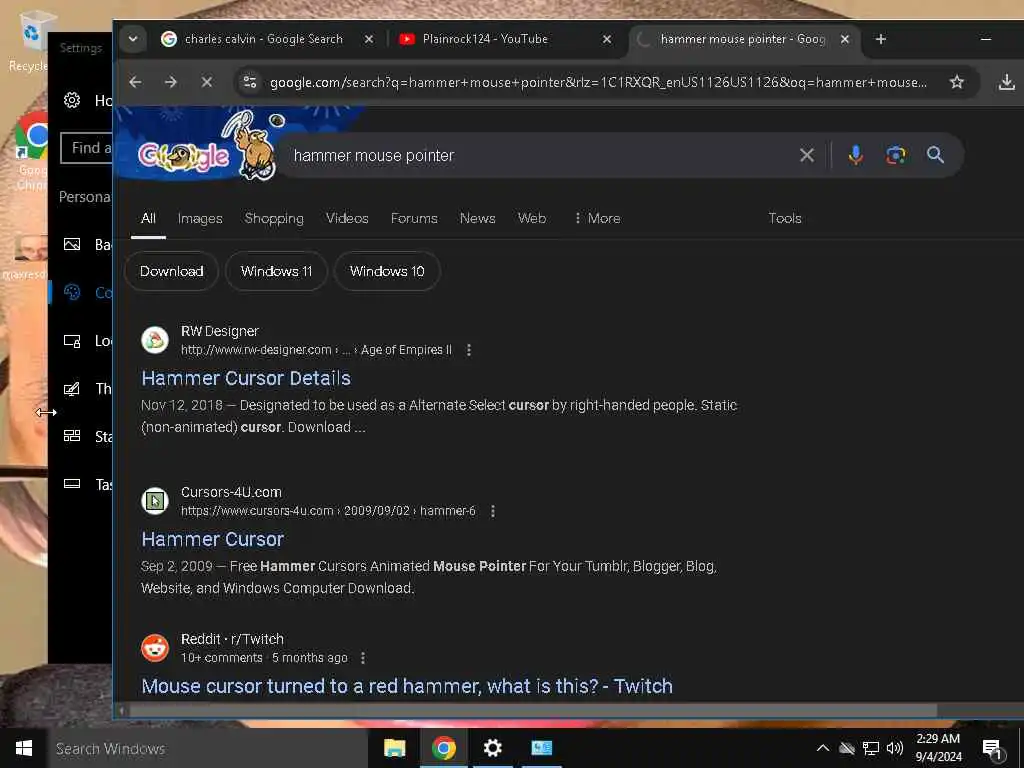Click the Reddit favicon icon
The image size is (1024, 768).
point(155,648)
